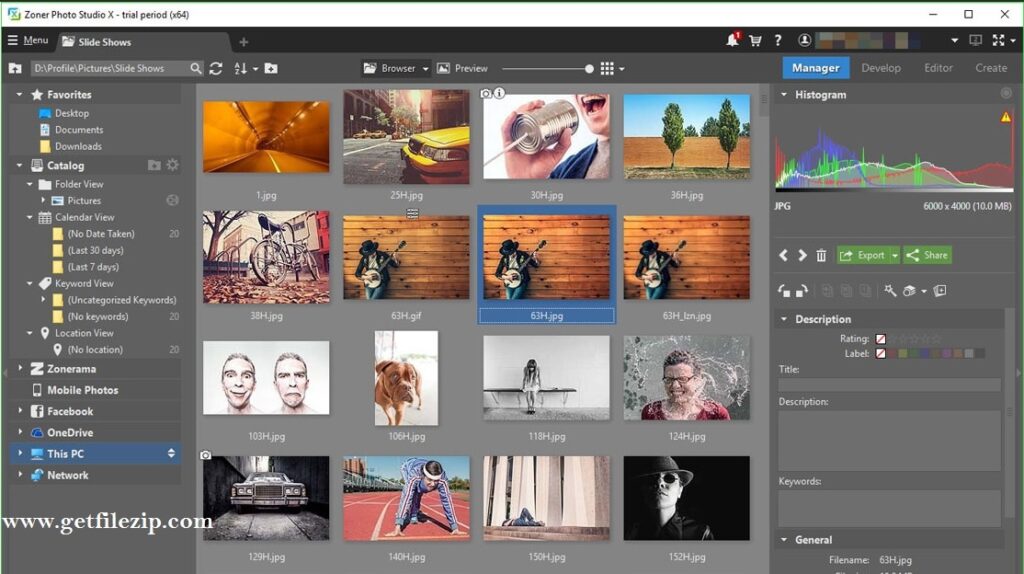Switch to the Create module
Viewport: 1024px width, 574px height.
pos(991,68)
